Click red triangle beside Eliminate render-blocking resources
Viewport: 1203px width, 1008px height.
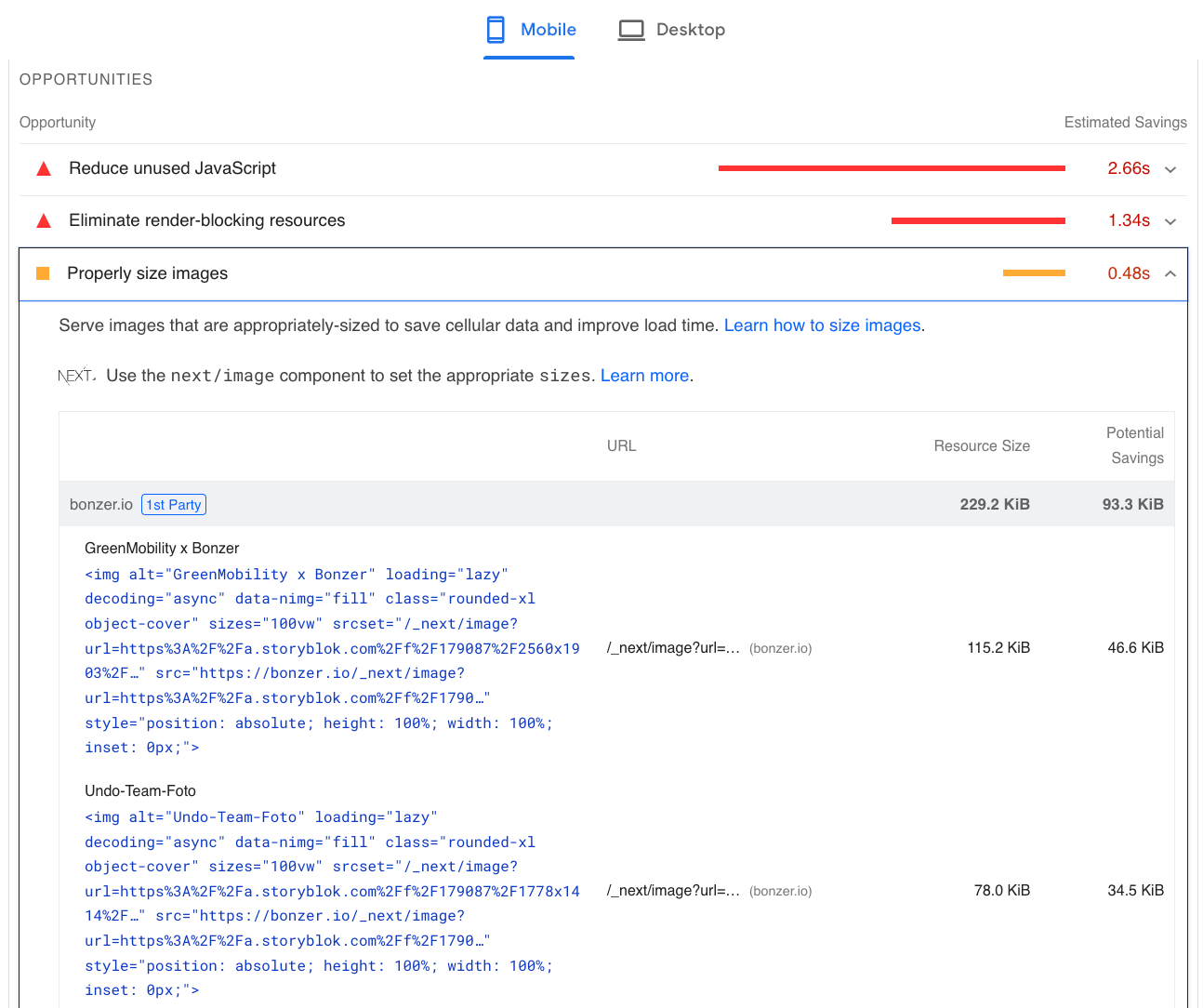(x=44, y=220)
